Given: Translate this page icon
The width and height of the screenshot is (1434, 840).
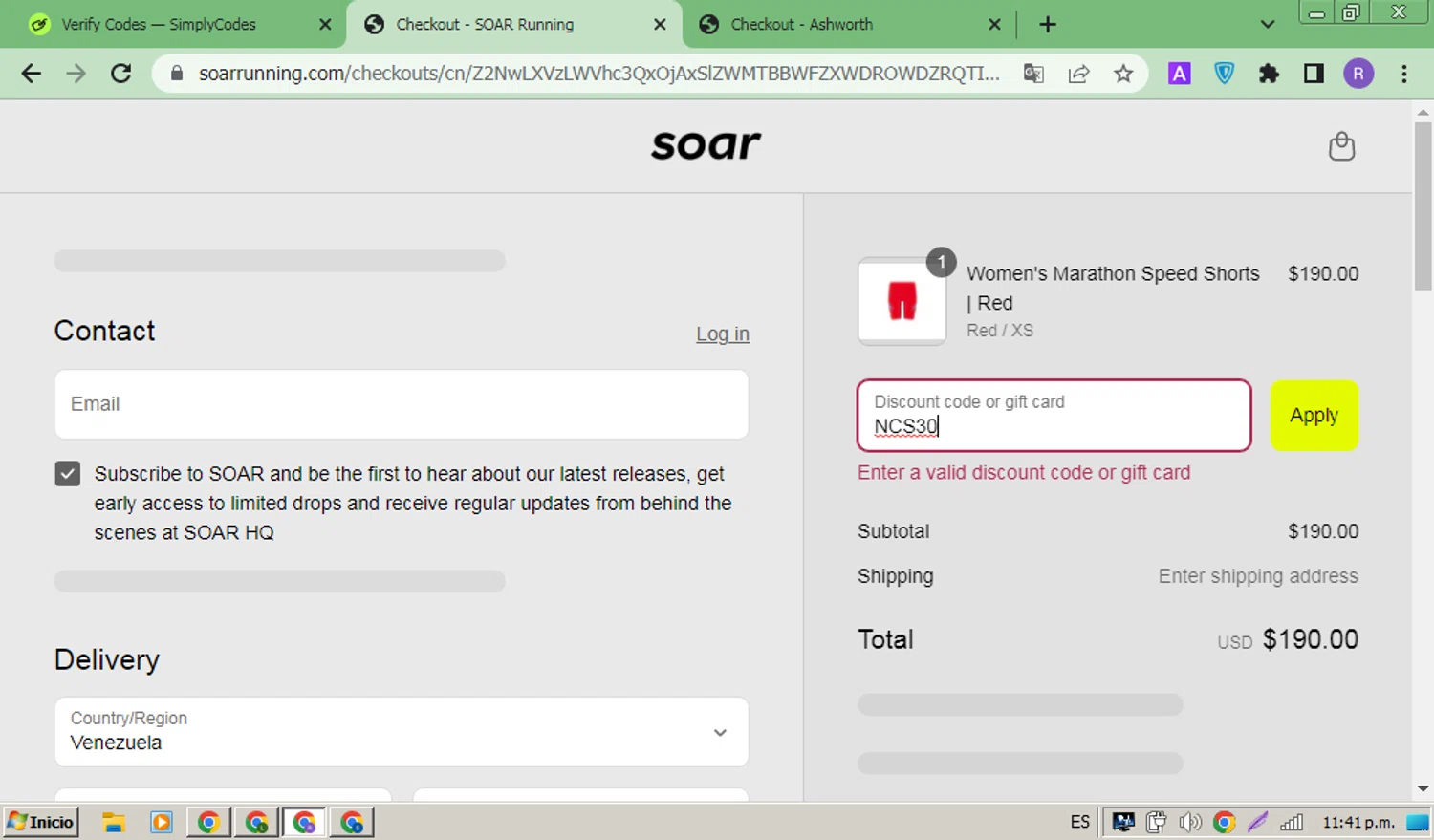Looking at the screenshot, I should [x=1033, y=74].
